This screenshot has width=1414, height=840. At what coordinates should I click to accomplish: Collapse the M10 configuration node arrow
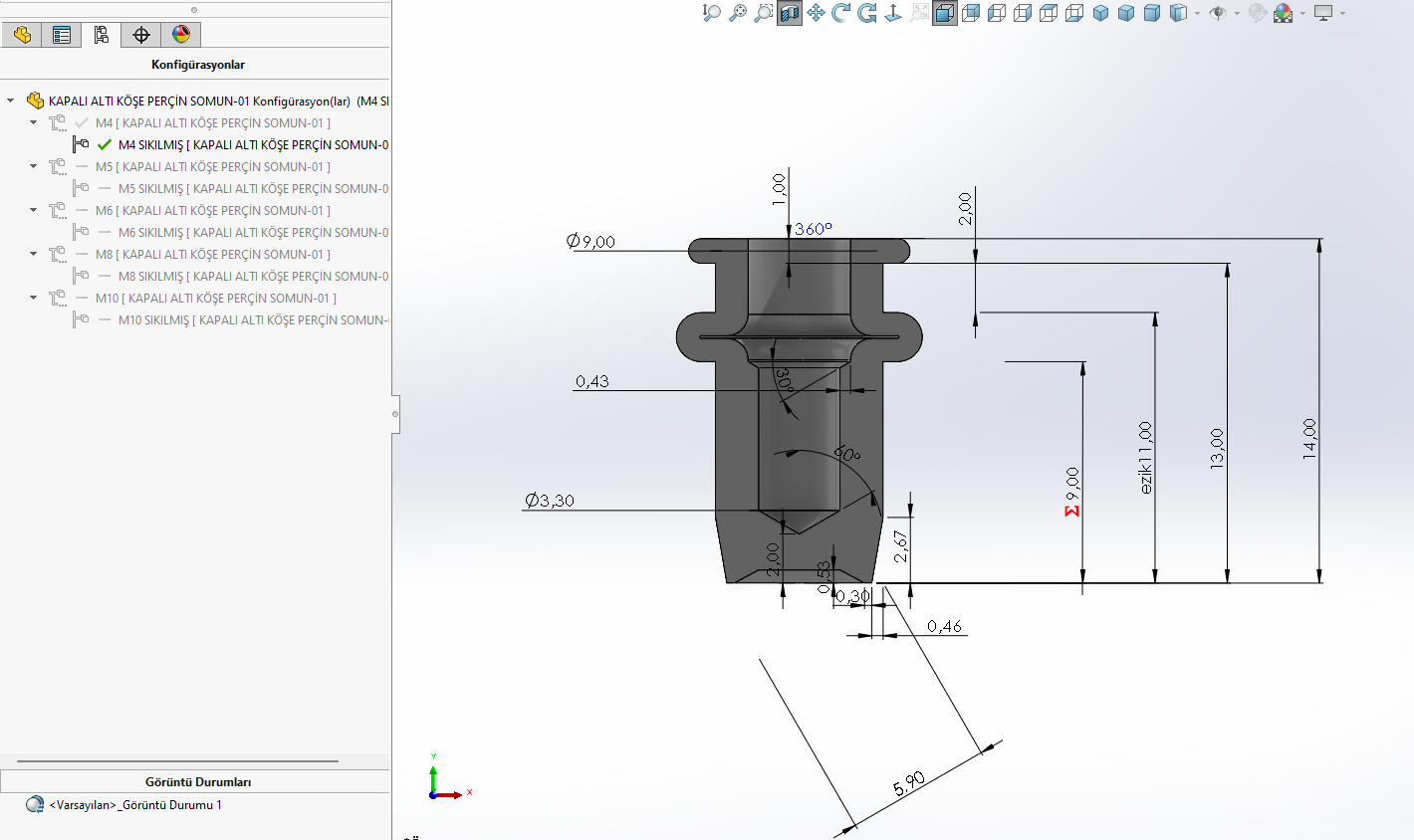point(34,299)
